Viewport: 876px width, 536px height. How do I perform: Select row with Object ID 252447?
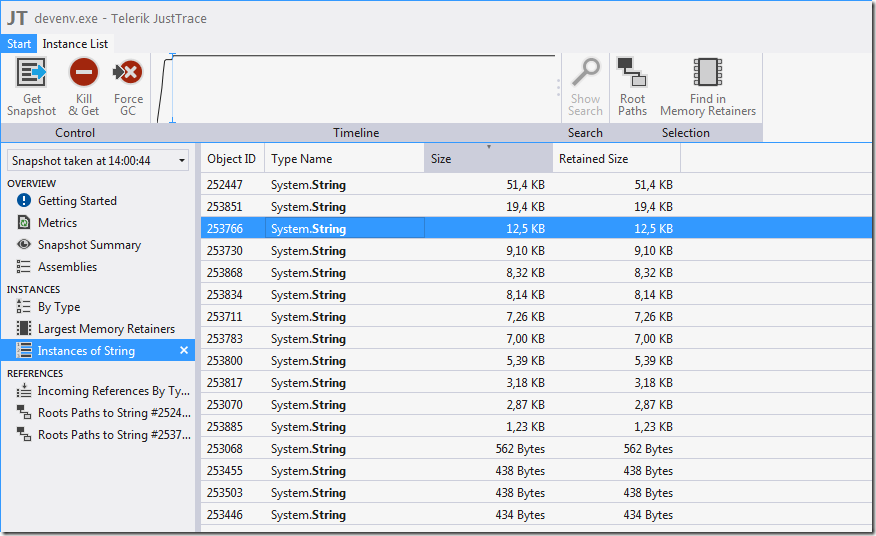coord(536,184)
